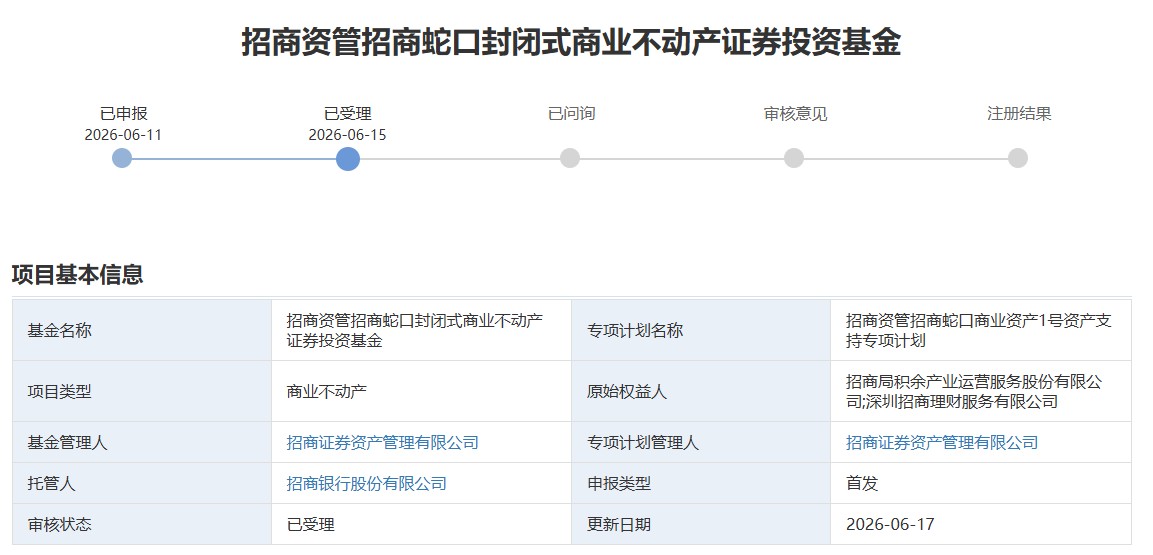This screenshot has width=1153, height=555.
Task: Click the 申报类型 label cell
Action: 702,484
